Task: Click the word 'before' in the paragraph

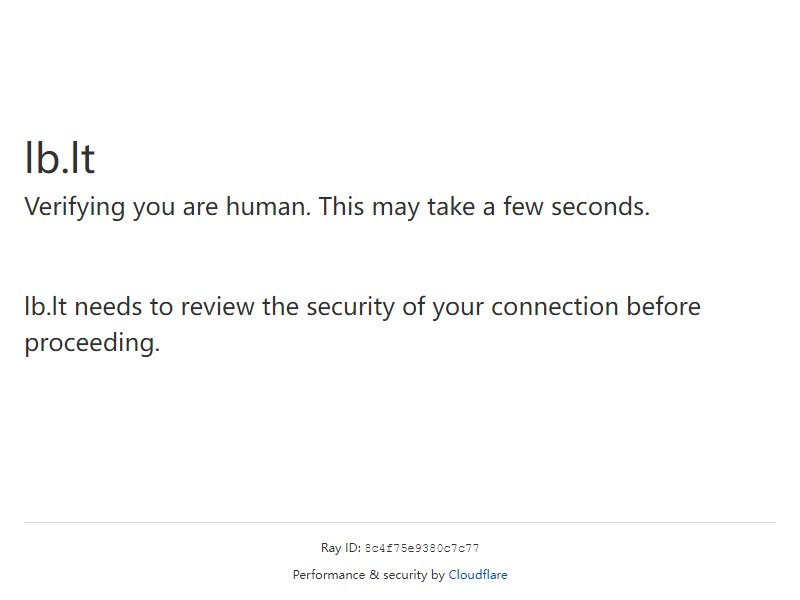Action: pos(663,306)
